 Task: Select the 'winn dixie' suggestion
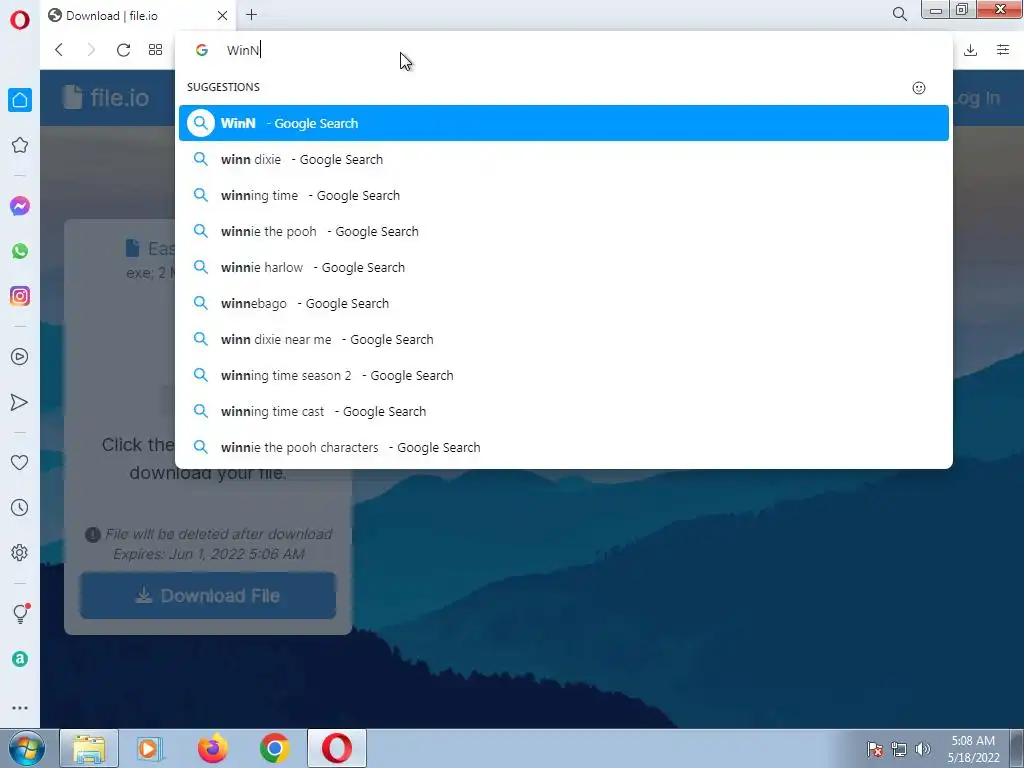[x=564, y=159]
